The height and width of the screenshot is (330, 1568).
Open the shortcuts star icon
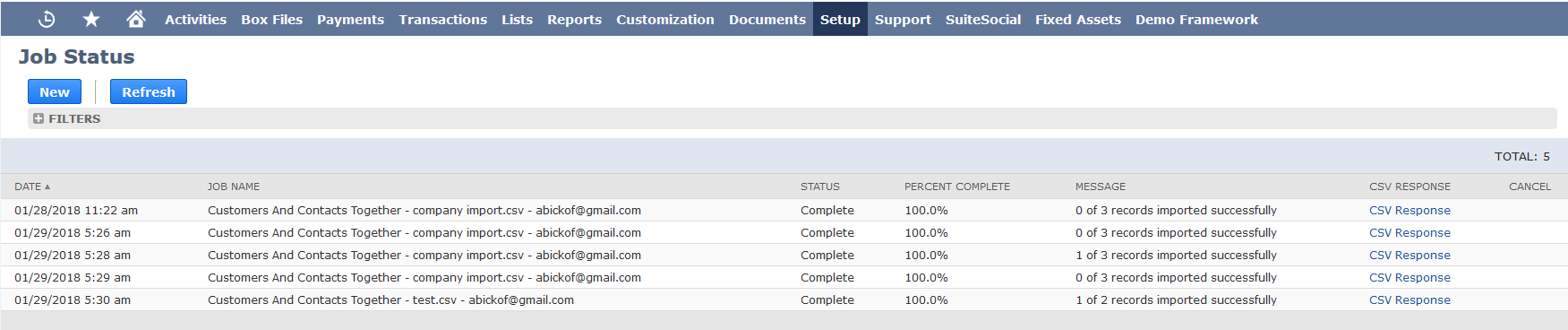click(x=91, y=19)
